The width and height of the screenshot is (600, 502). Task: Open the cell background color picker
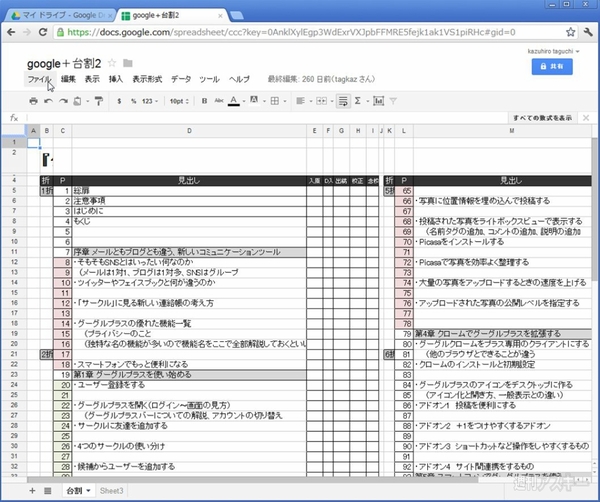click(254, 101)
